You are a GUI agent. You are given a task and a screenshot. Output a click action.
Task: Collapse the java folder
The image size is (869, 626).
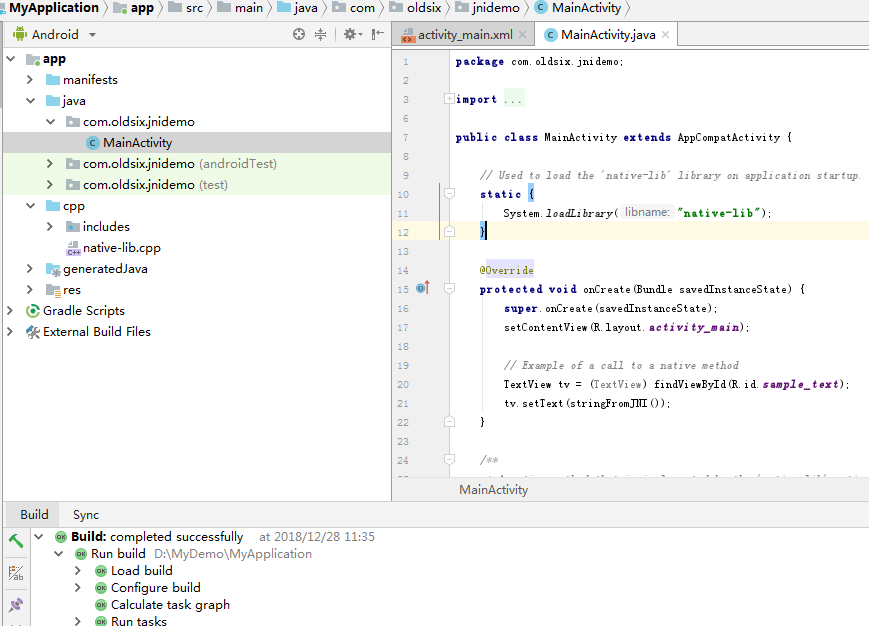pyautogui.click(x=30, y=101)
